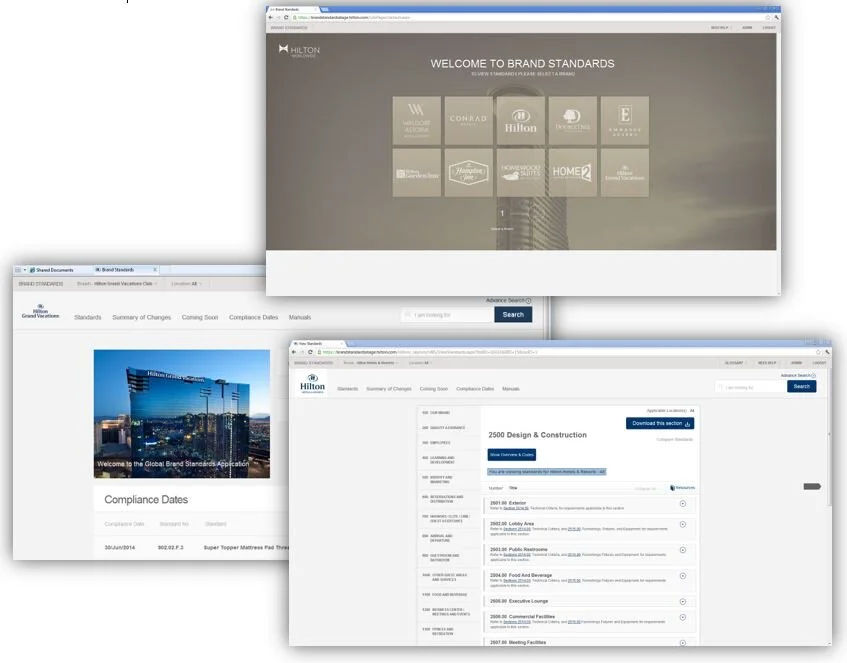The height and width of the screenshot is (663, 847).
Task: Pick the DoubleTree brand tile
Action: point(573,120)
